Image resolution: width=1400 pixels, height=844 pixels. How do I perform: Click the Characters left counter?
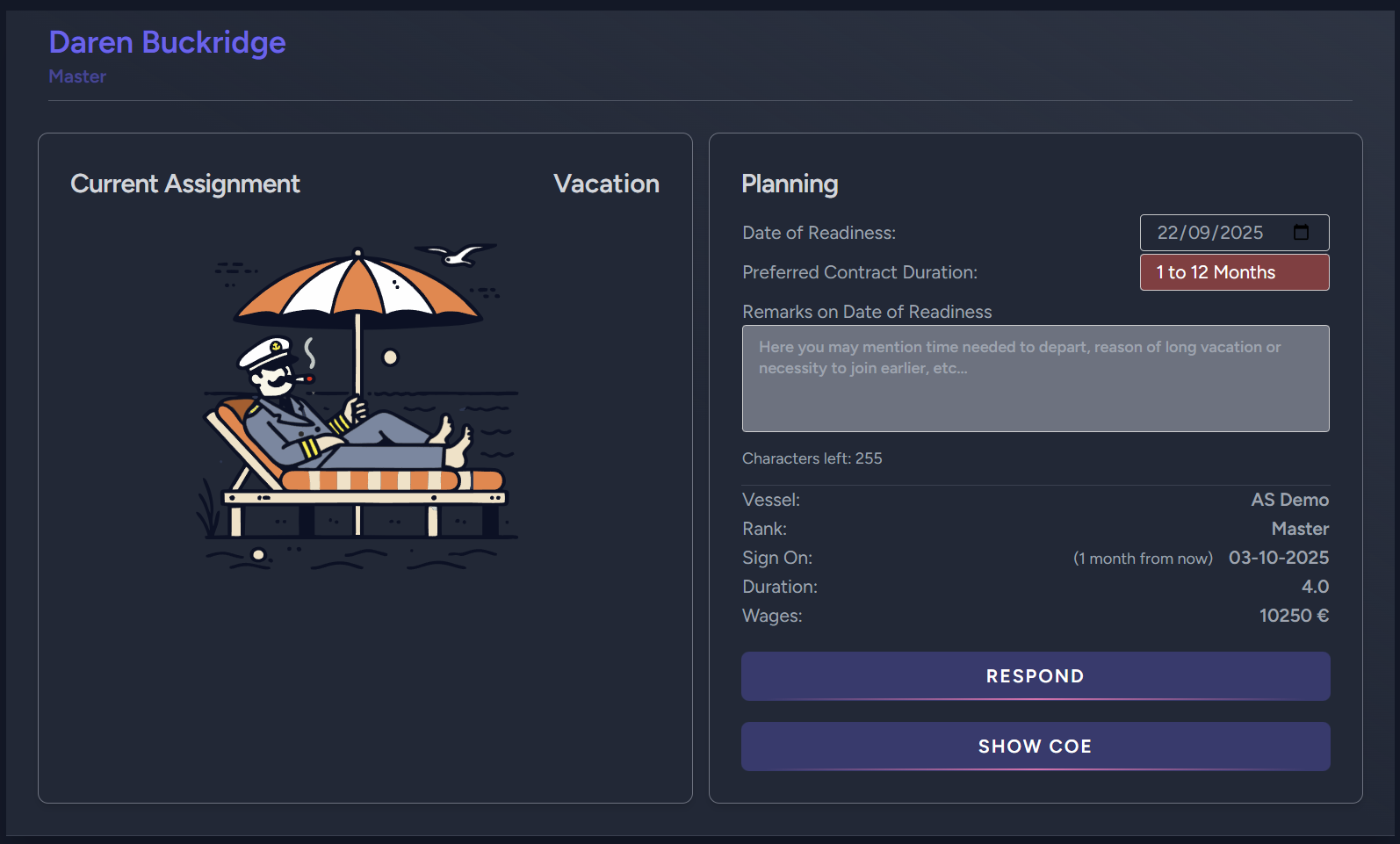tap(812, 458)
